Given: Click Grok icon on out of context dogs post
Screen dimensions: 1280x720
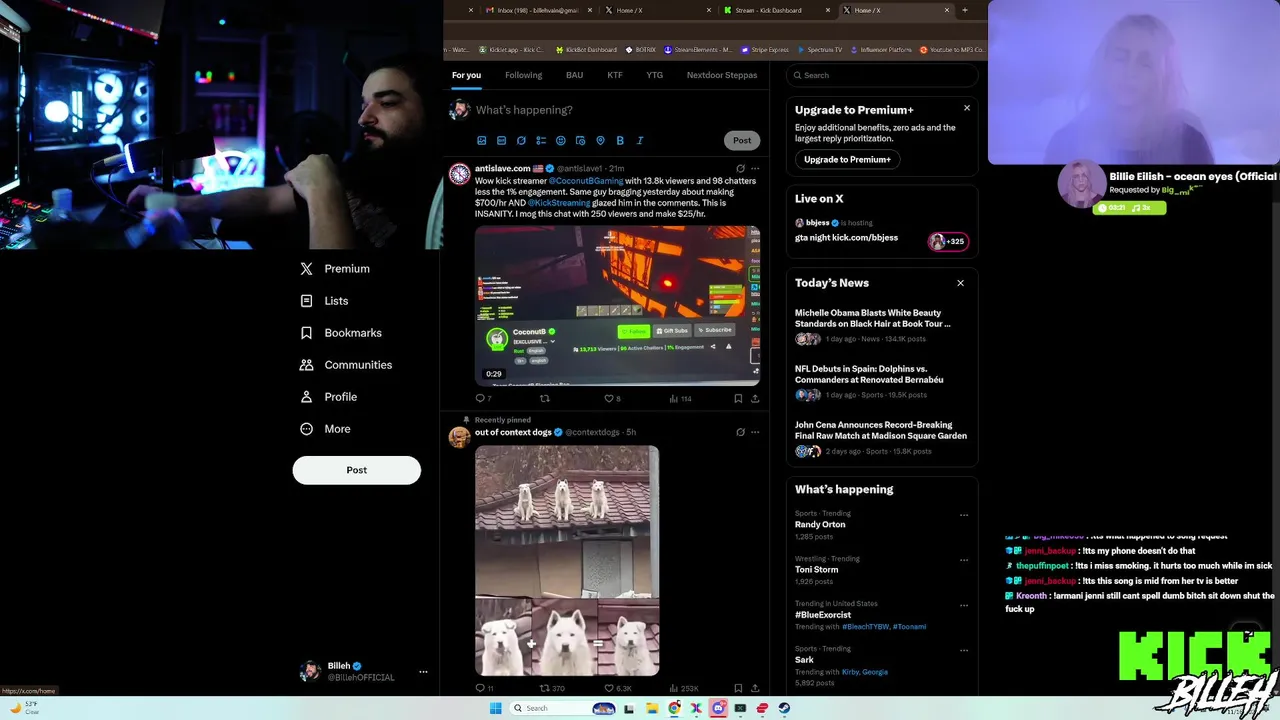Looking at the screenshot, I should tap(740, 432).
